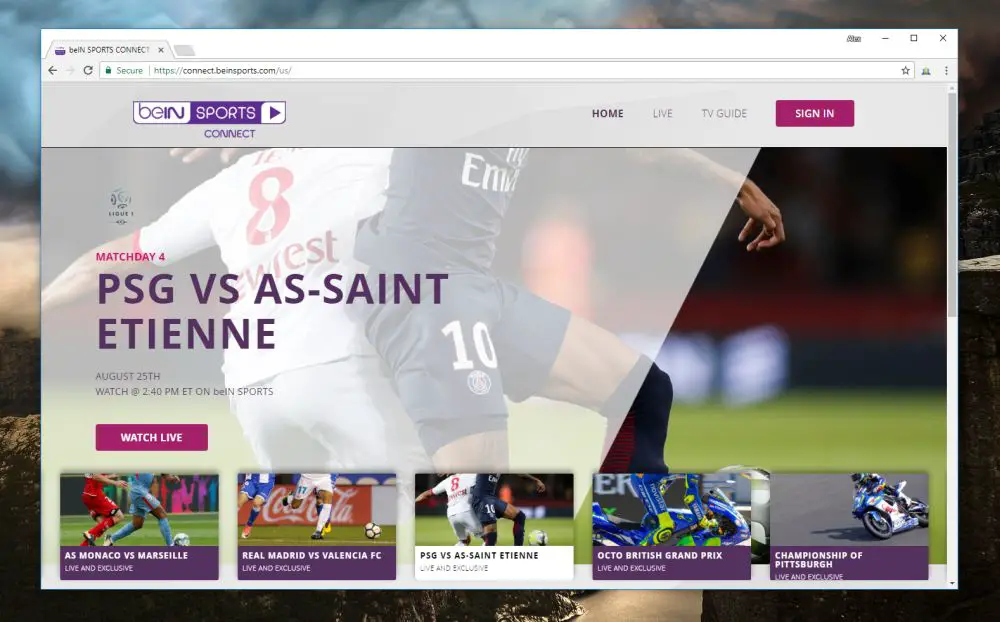Open Chrome three-dot menu

(x=946, y=70)
